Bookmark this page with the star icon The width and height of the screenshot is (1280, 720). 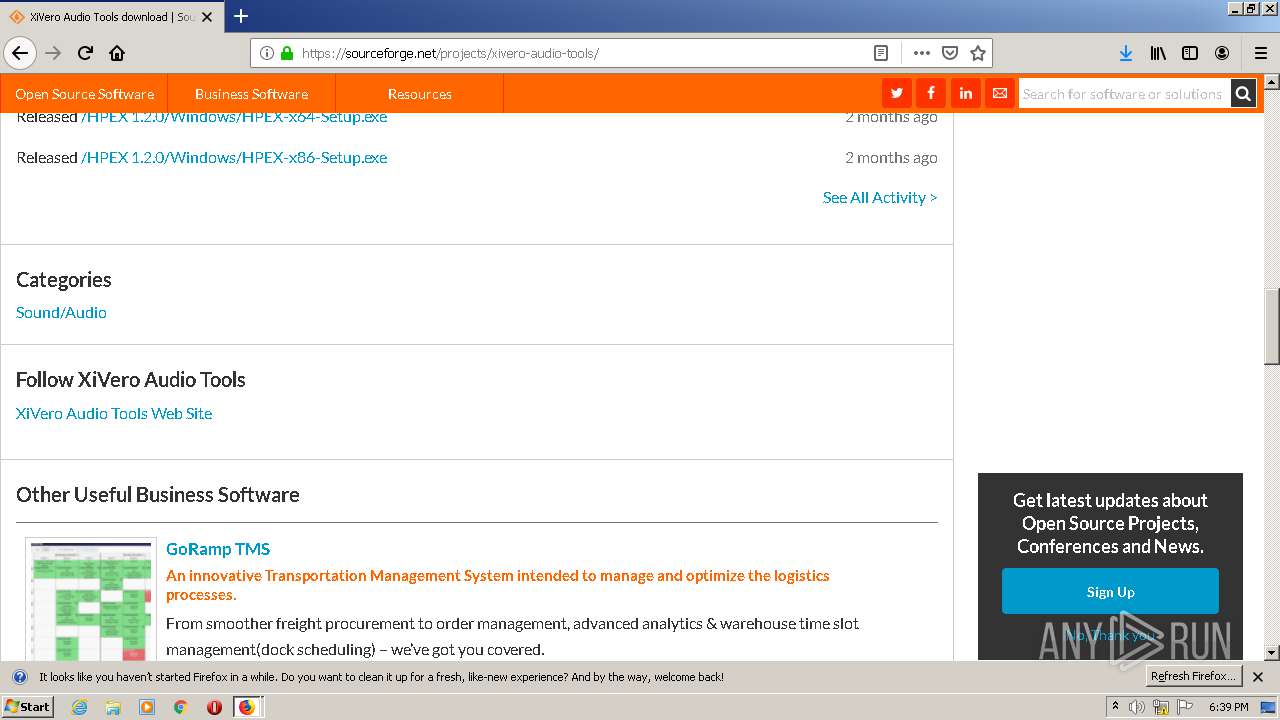pyautogui.click(x=978, y=53)
